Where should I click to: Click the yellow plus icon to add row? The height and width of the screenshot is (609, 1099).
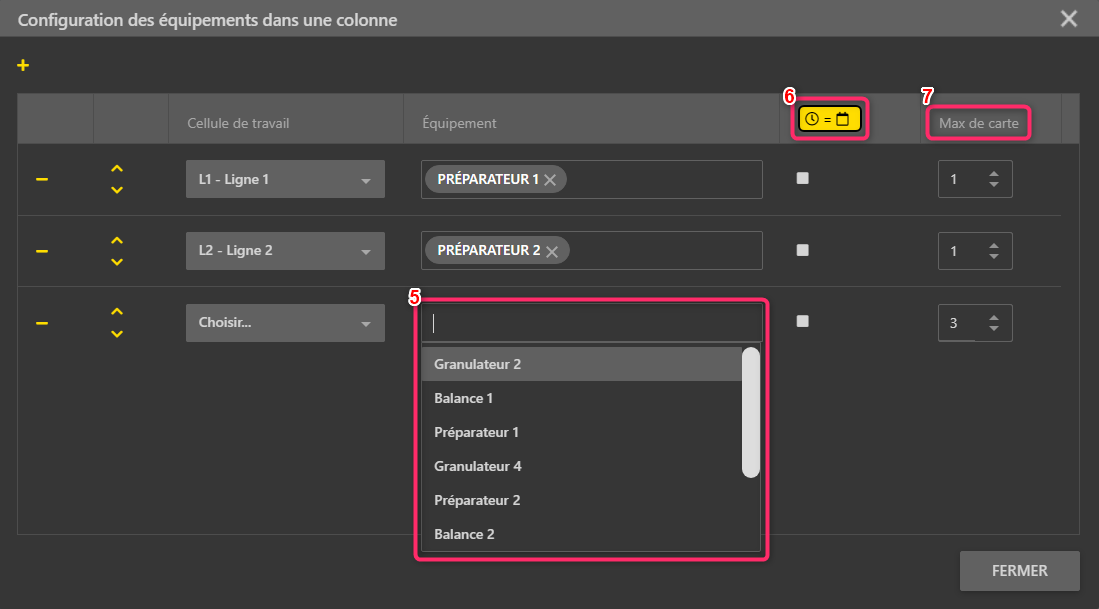23,66
